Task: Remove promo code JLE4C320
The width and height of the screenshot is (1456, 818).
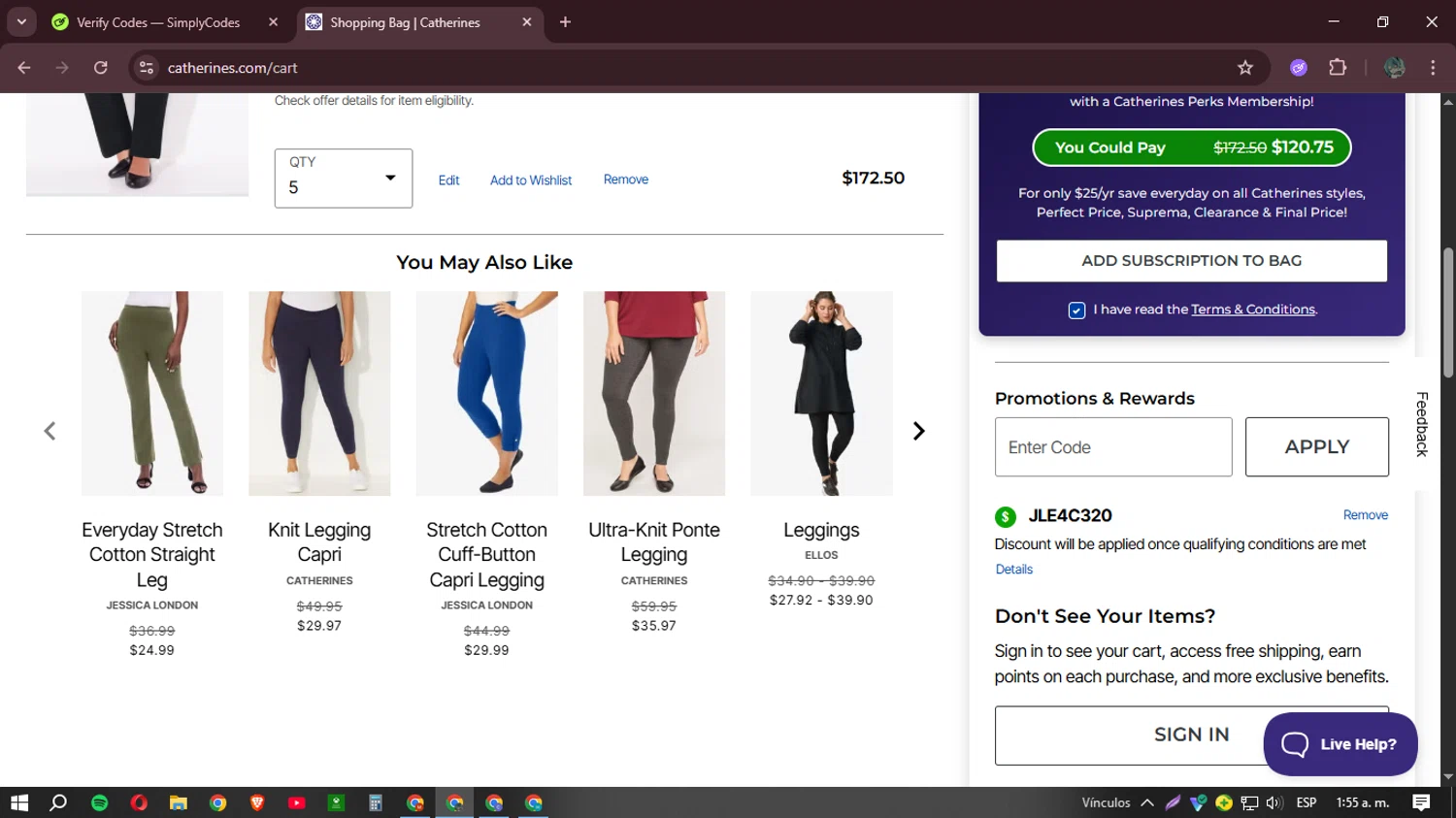Action: (x=1366, y=515)
